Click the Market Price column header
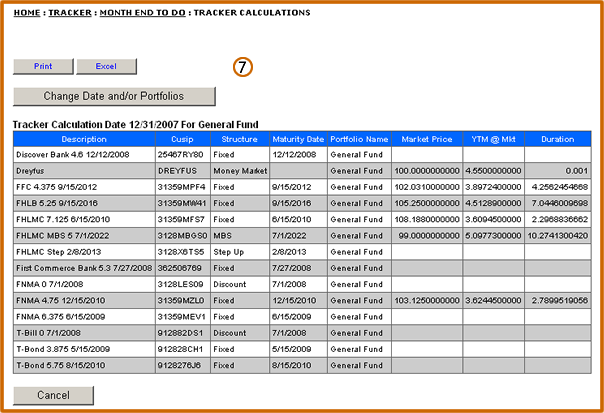The height and width of the screenshot is (413, 604). 427,139
